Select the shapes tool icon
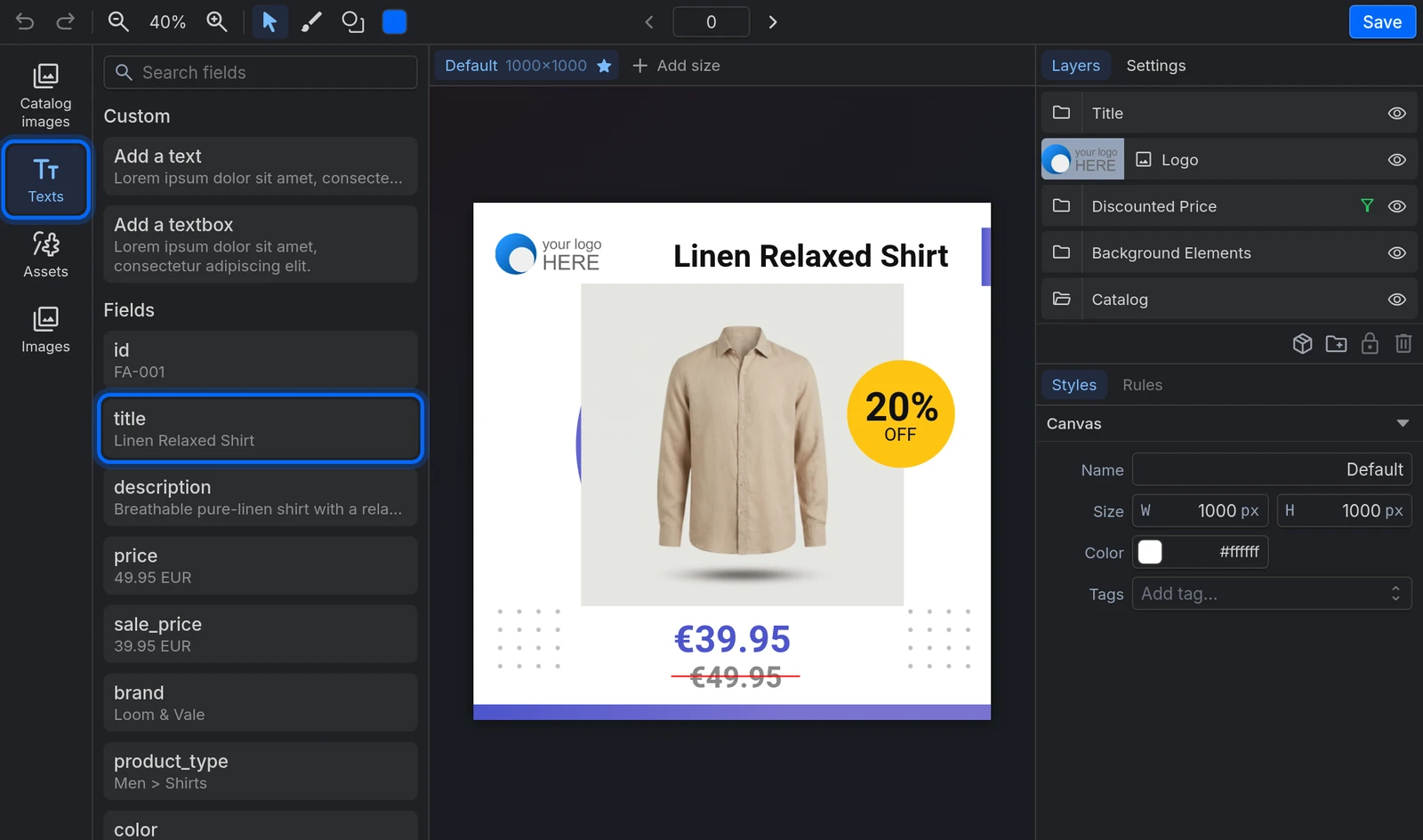Viewport: 1423px width, 840px height. [353, 22]
